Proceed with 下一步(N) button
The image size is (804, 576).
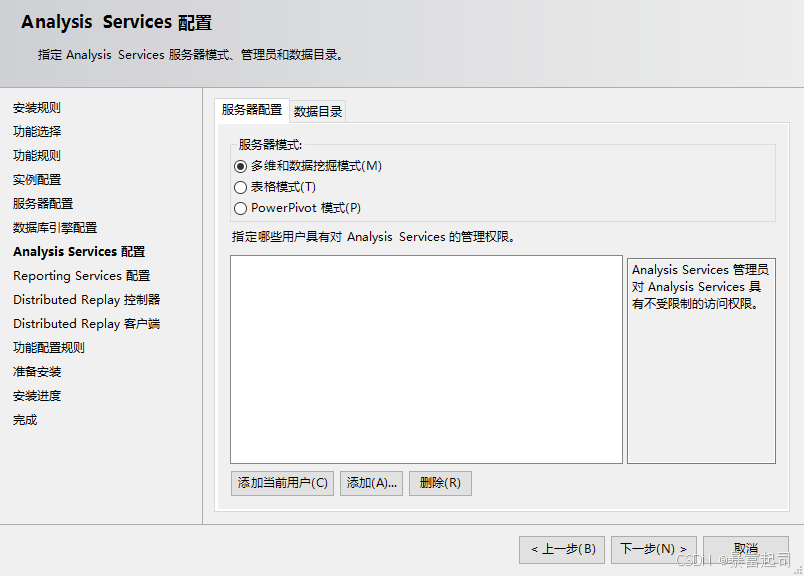[653, 549]
